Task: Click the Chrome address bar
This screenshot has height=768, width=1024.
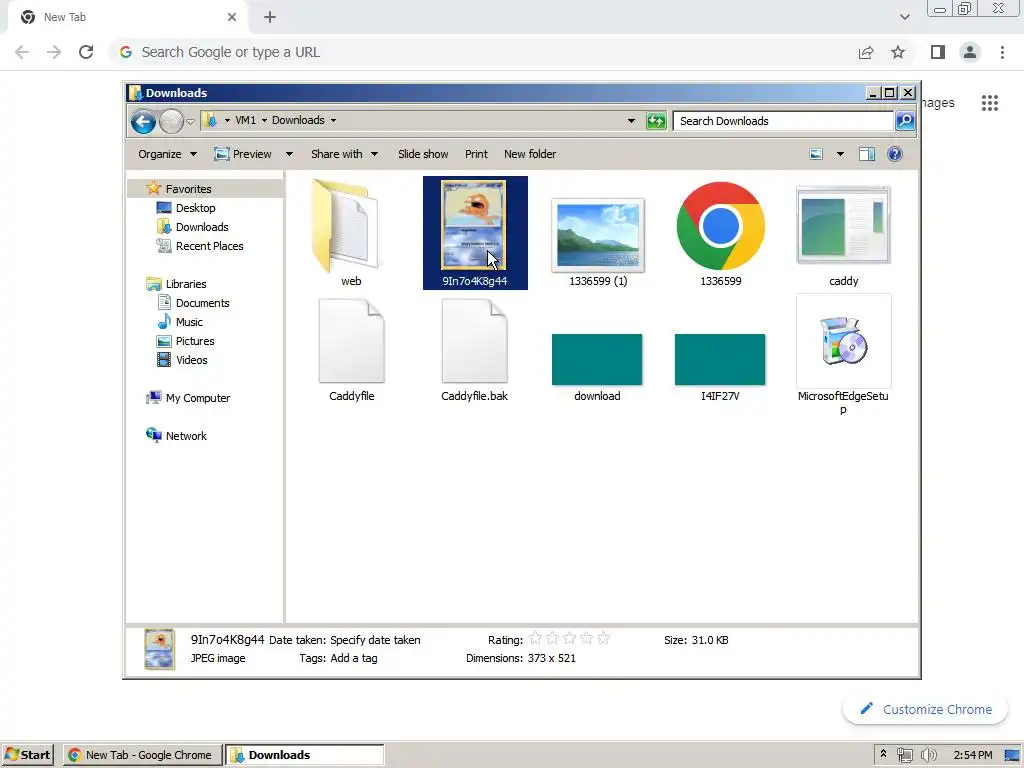Action: tap(483, 52)
